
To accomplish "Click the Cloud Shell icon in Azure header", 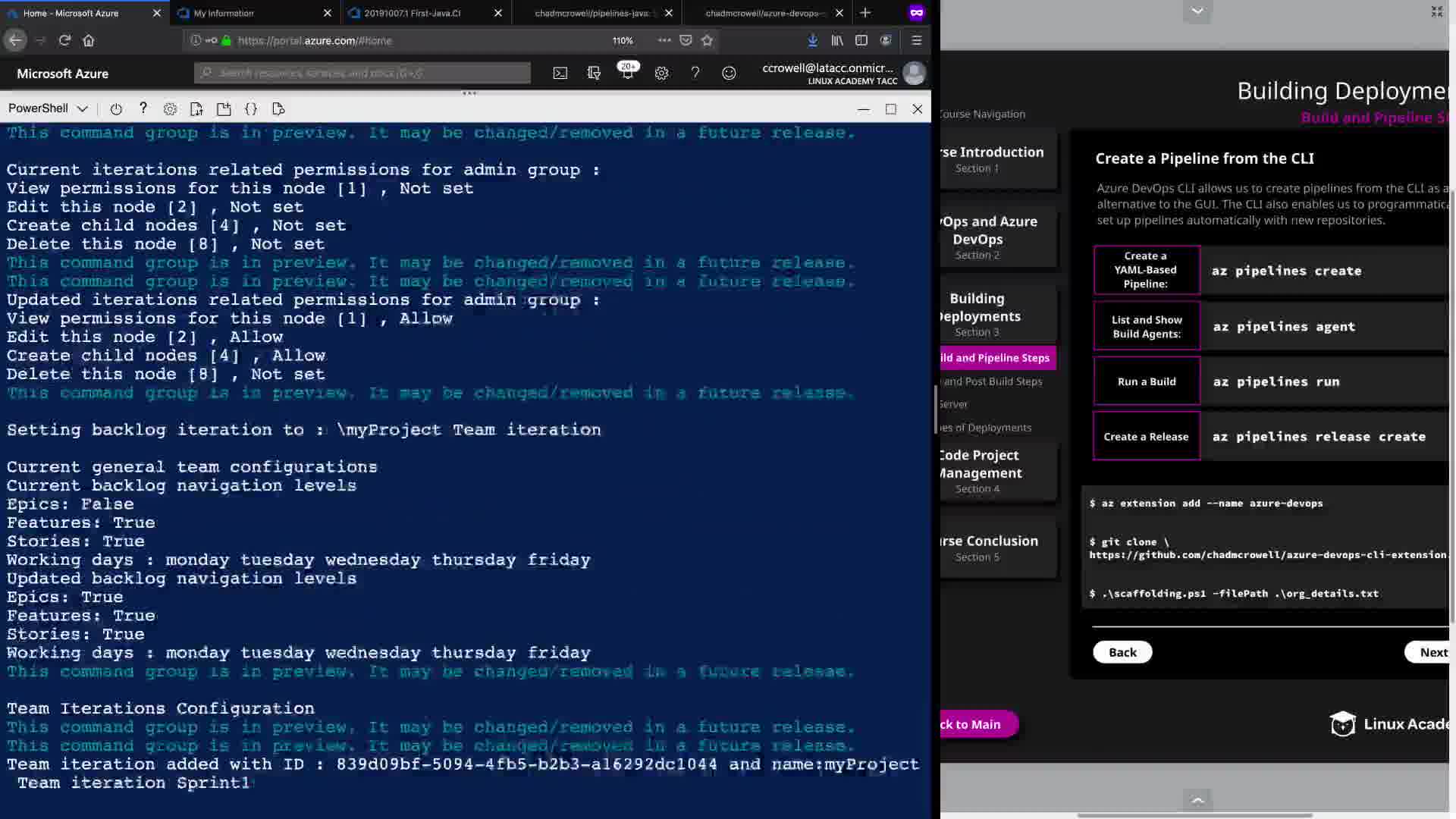I will pos(560,74).
